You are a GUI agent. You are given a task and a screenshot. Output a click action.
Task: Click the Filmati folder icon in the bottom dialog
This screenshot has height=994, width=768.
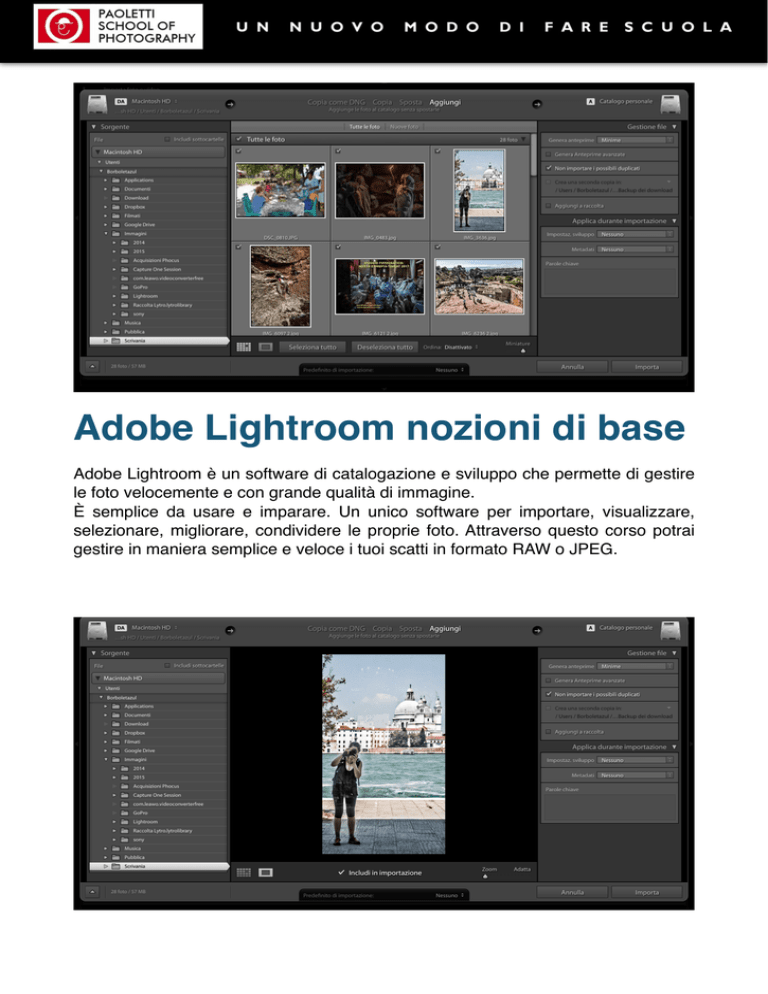(x=116, y=742)
